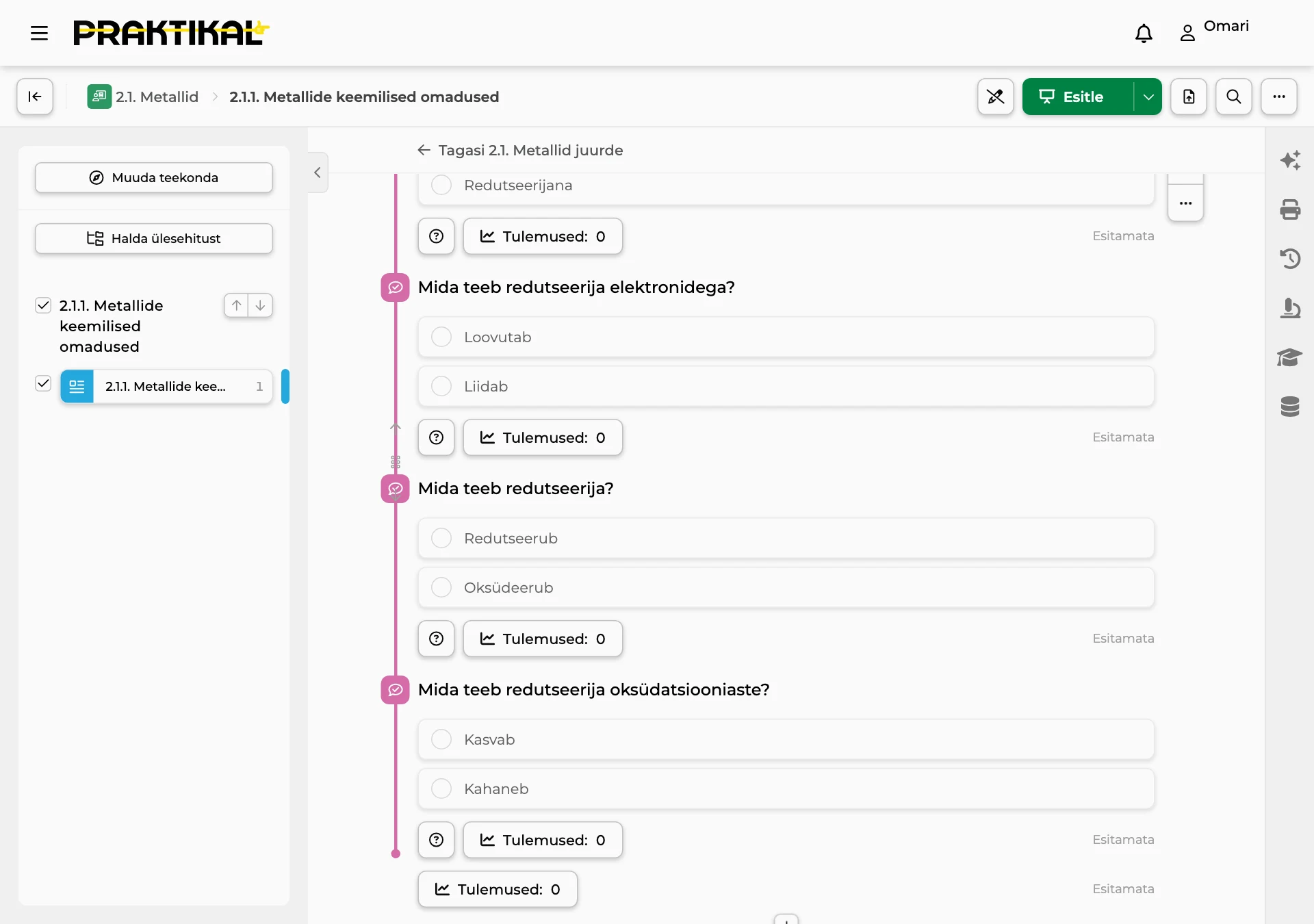
Task: Click the microscope icon in right sidebar
Action: 1290,308
